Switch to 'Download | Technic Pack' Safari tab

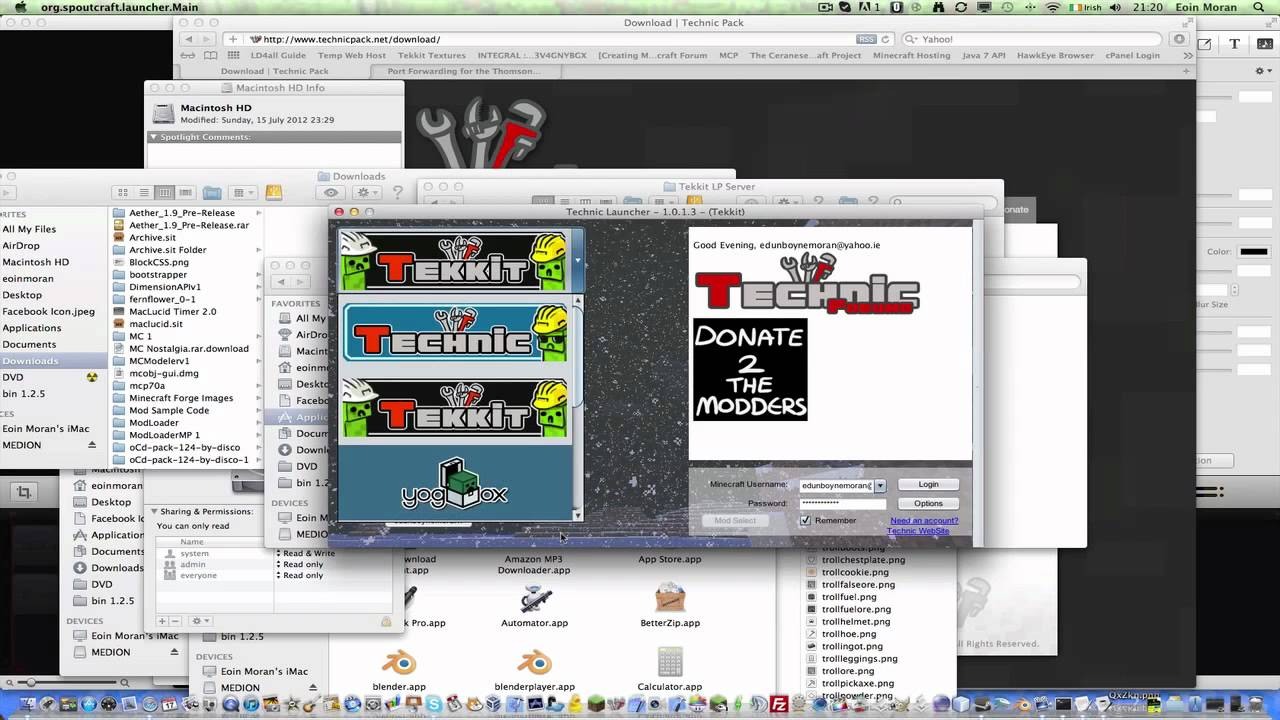click(274, 71)
